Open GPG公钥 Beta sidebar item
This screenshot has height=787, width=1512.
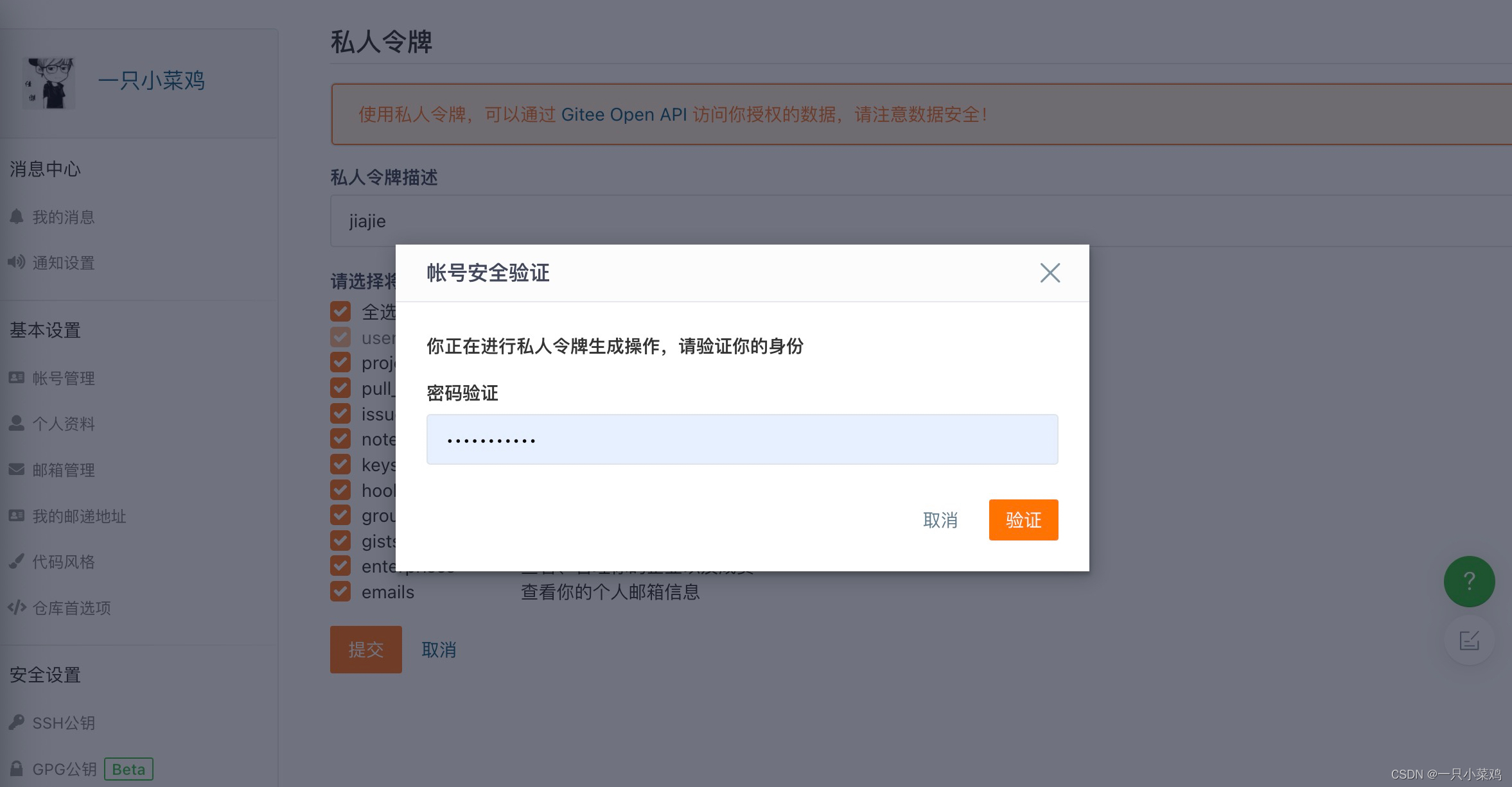pos(64,769)
